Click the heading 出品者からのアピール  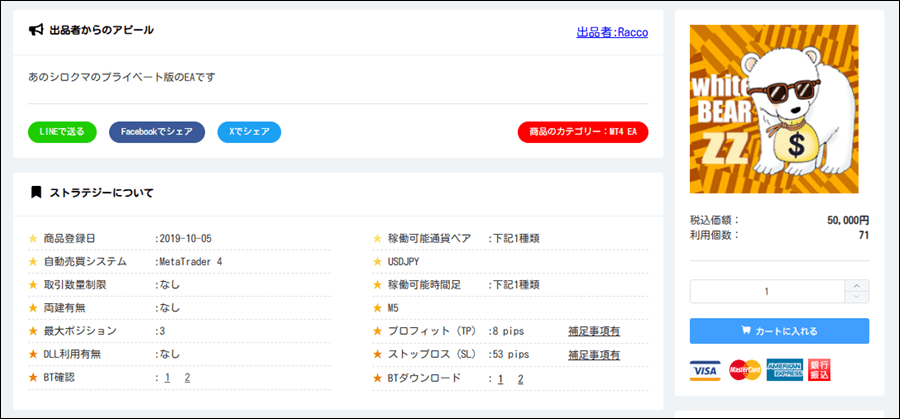pyautogui.click(x=102, y=30)
